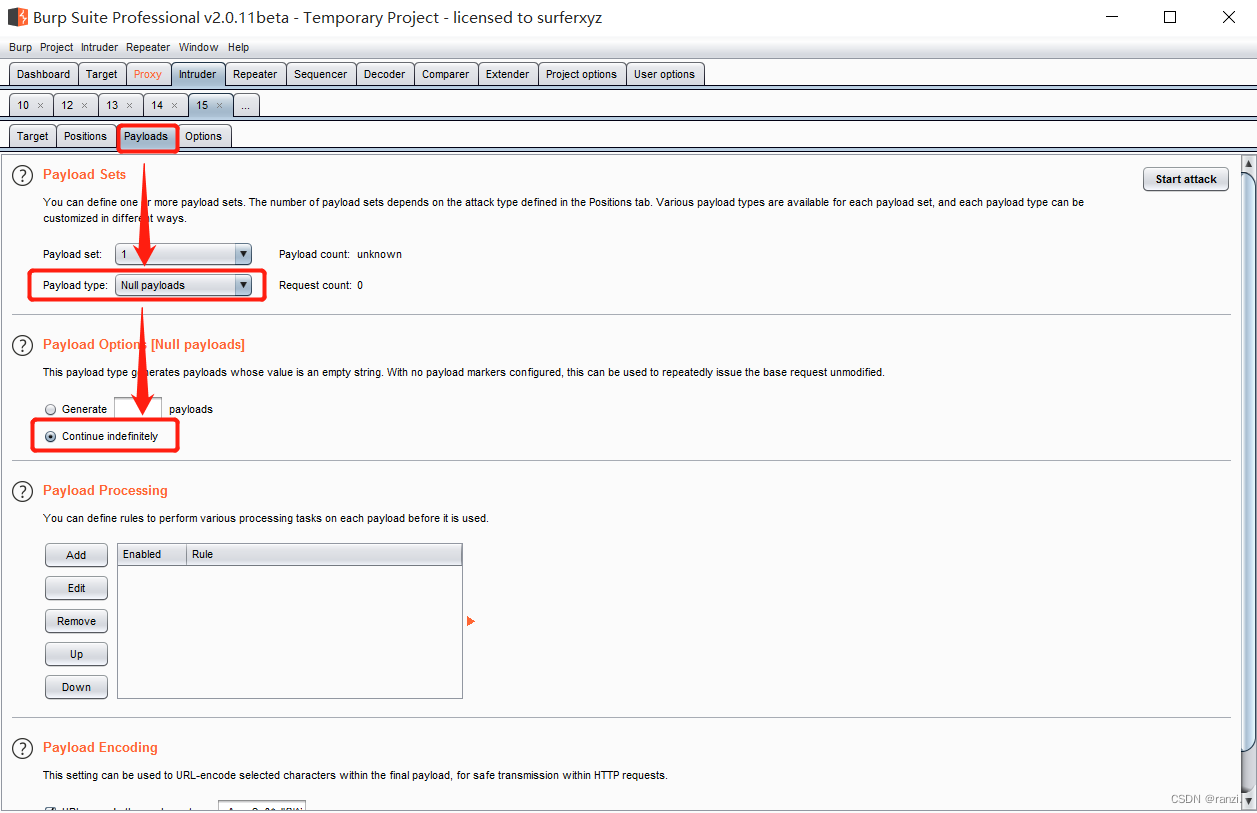The height and width of the screenshot is (813, 1257).
Task: Click the 'Payload Processing' heading
Action: coord(105,490)
